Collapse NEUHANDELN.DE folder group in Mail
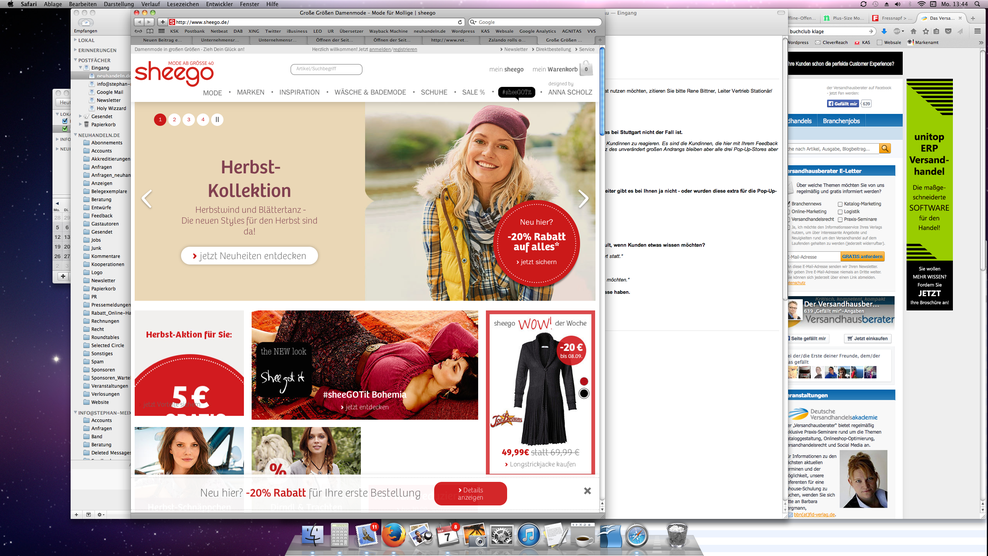 tap(75, 135)
